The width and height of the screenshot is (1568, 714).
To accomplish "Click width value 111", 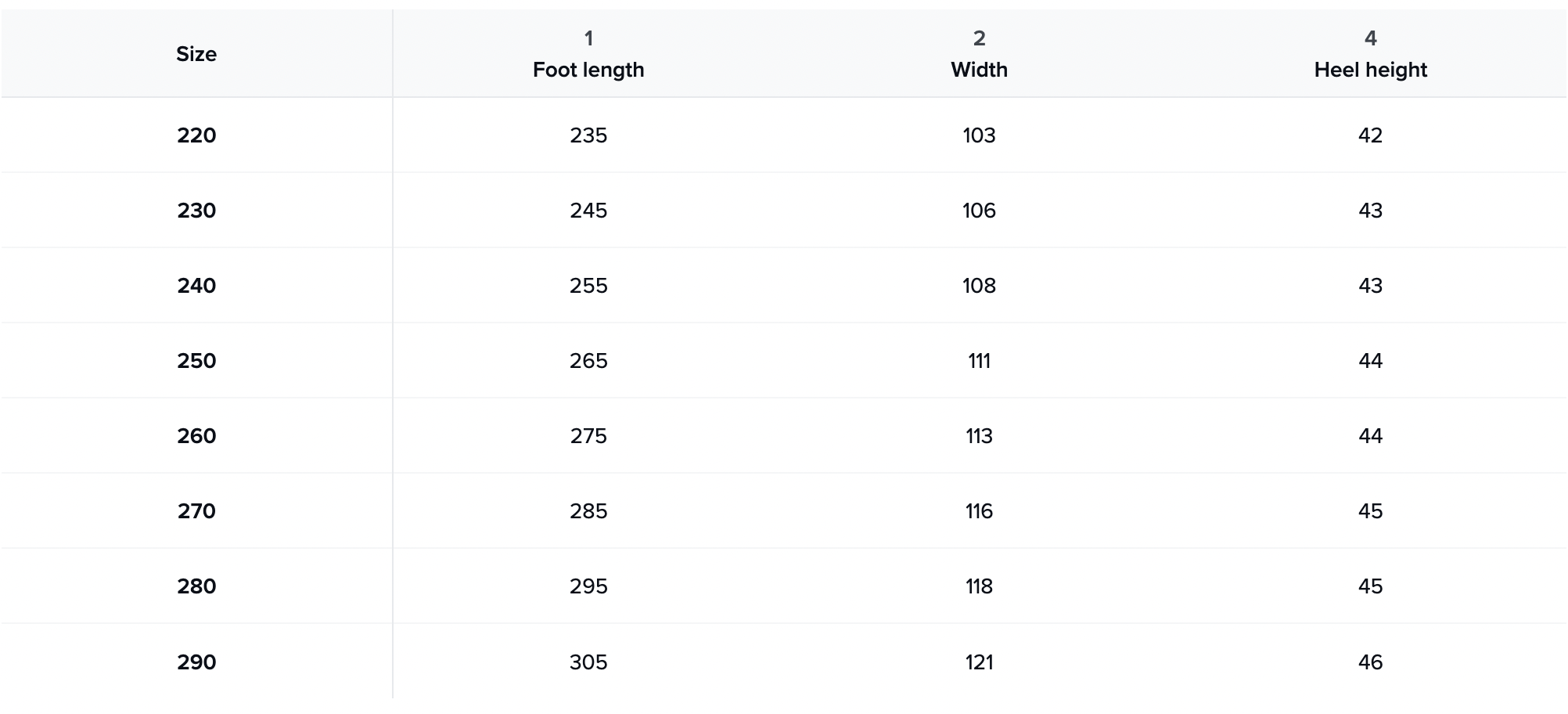I will pyautogui.click(x=979, y=361).
